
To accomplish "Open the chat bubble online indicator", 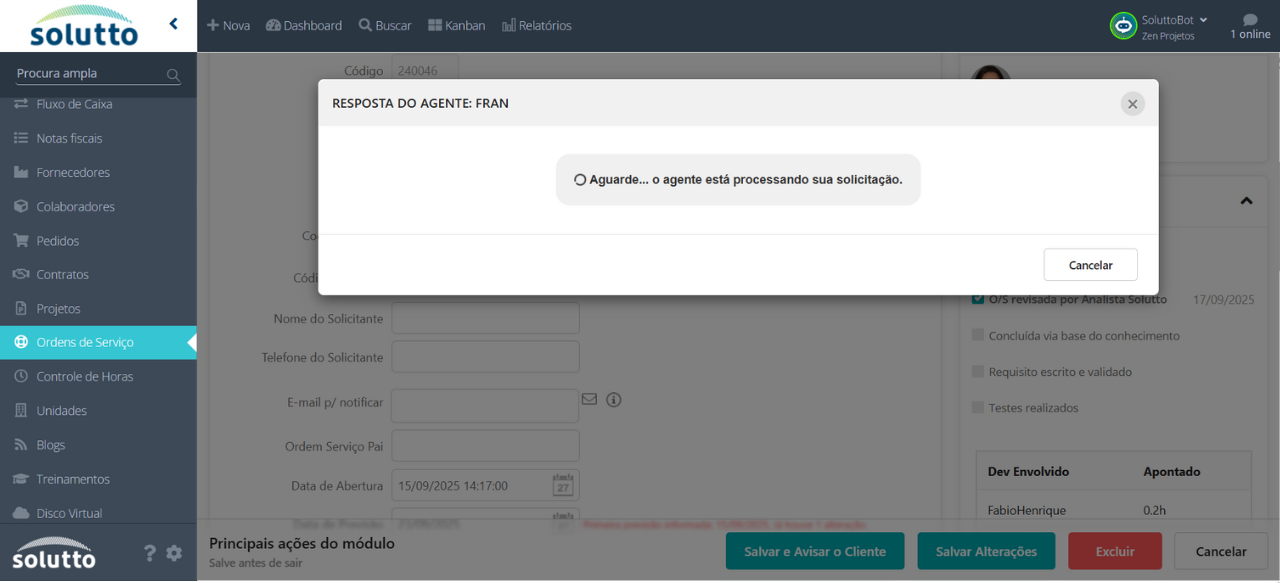I will click(1249, 20).
